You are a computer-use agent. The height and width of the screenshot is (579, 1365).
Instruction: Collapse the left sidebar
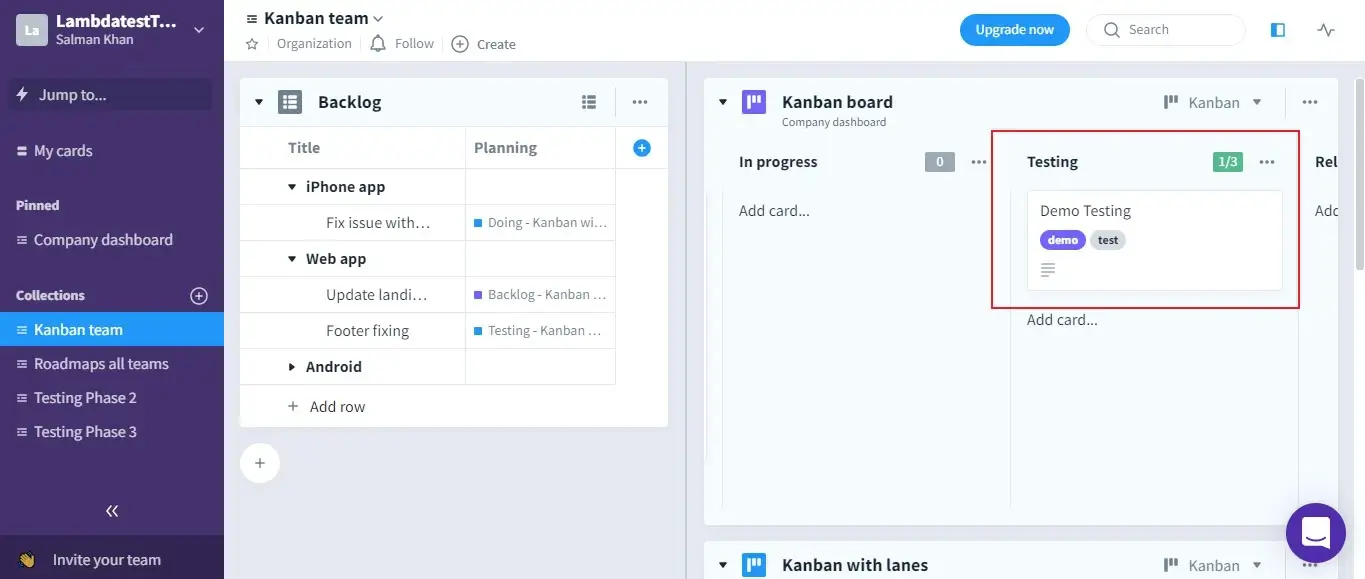(112, 511)
